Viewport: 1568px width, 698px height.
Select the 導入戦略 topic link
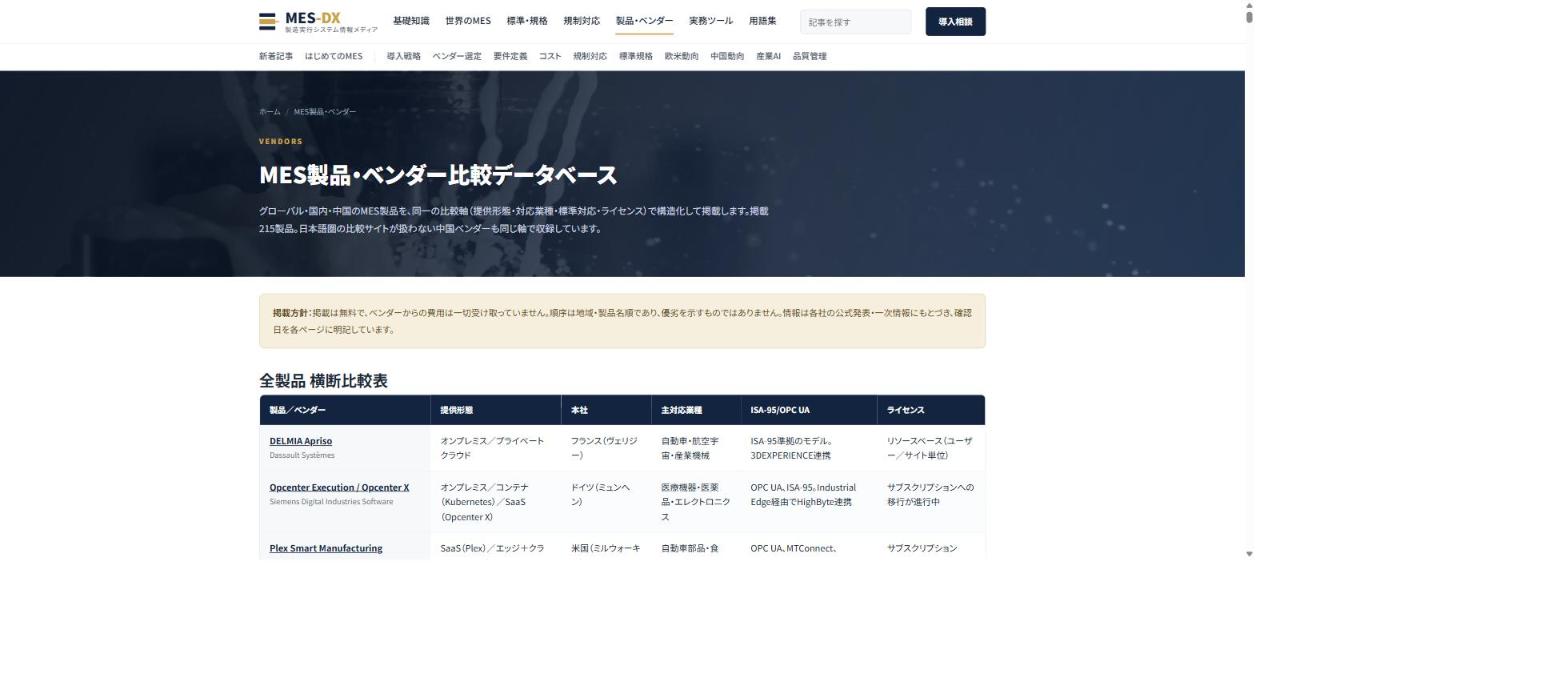click(x=404, y=56)
